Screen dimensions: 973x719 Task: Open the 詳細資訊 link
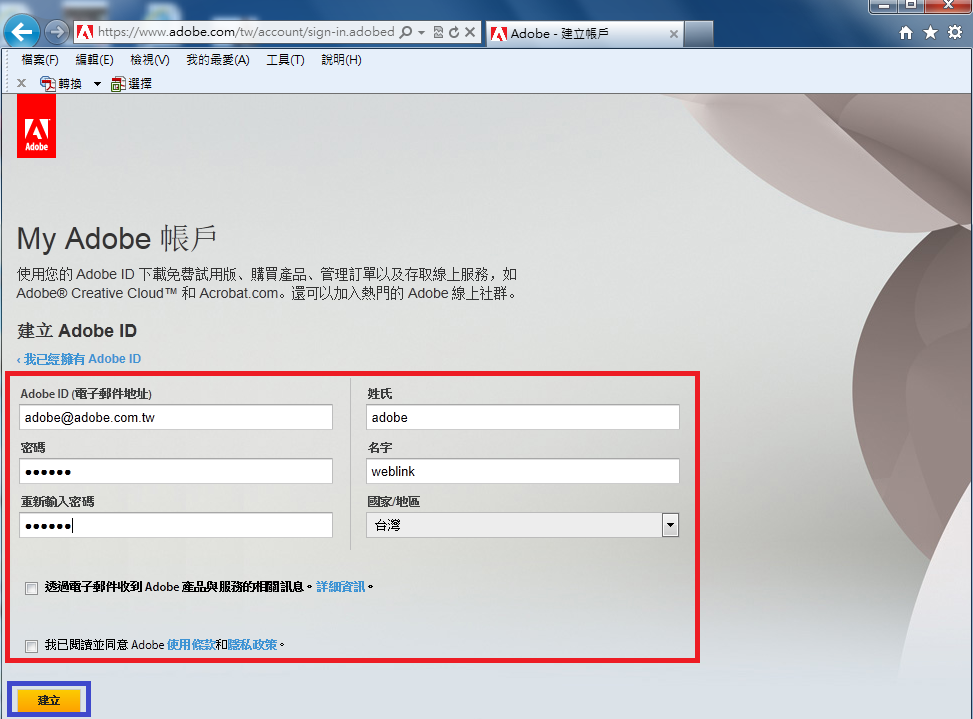point(341,587)
